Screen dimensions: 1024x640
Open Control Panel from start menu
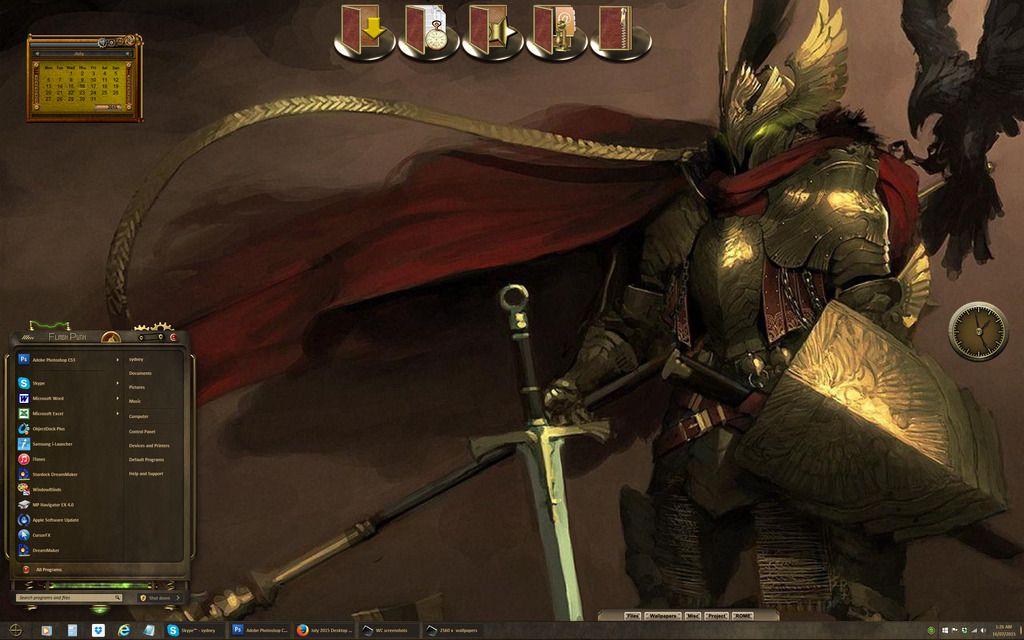142,432
